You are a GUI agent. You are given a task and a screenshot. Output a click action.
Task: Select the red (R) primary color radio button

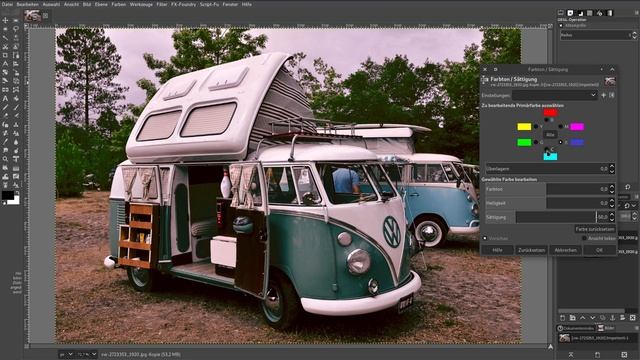[547, 120]
